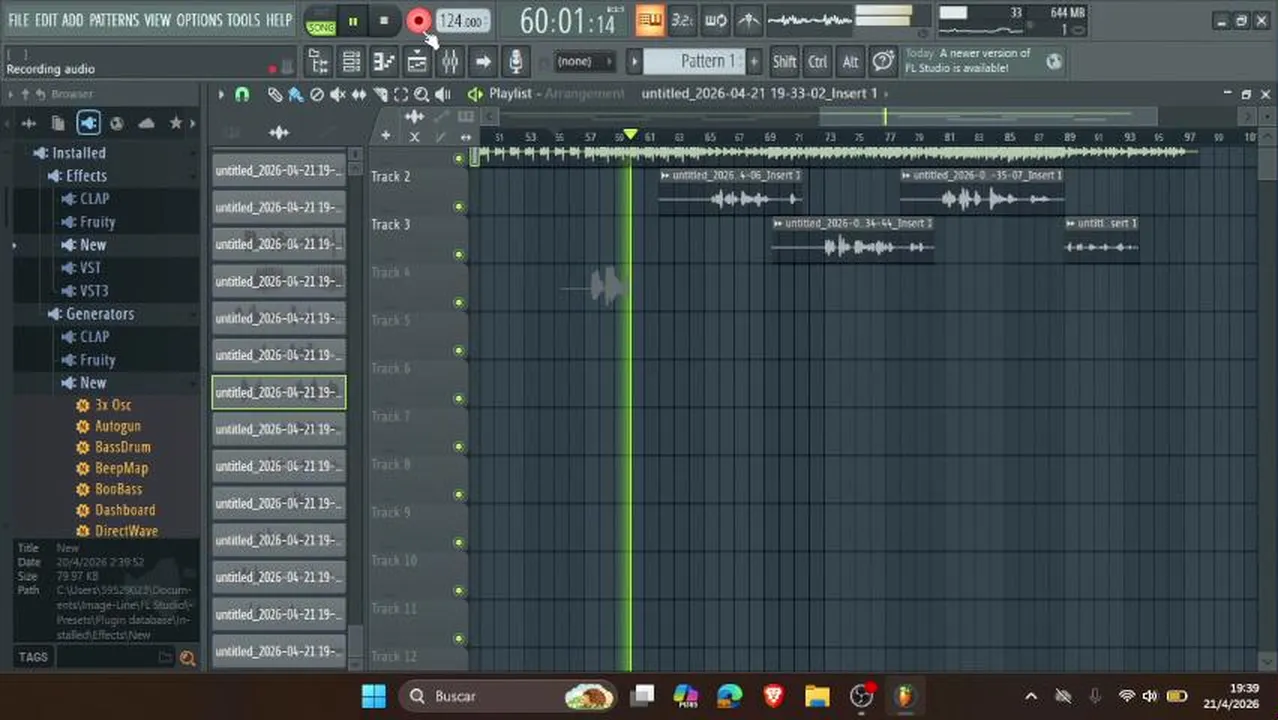Choose the Select marquee tool in playlist
Viewport: 1278px width, 720px height.
(401, 94)
